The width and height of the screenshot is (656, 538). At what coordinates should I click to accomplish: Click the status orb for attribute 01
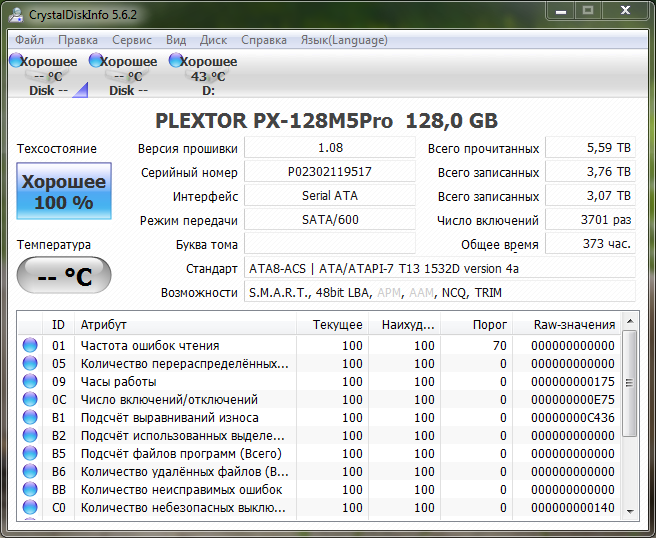[30, 345]
